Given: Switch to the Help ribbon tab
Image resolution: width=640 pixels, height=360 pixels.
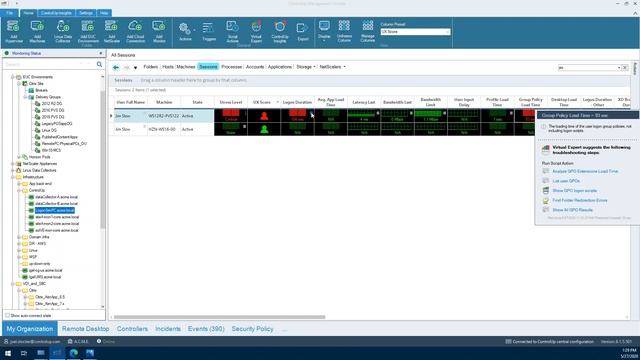Looking at the screenshot, I should [104, 13].
